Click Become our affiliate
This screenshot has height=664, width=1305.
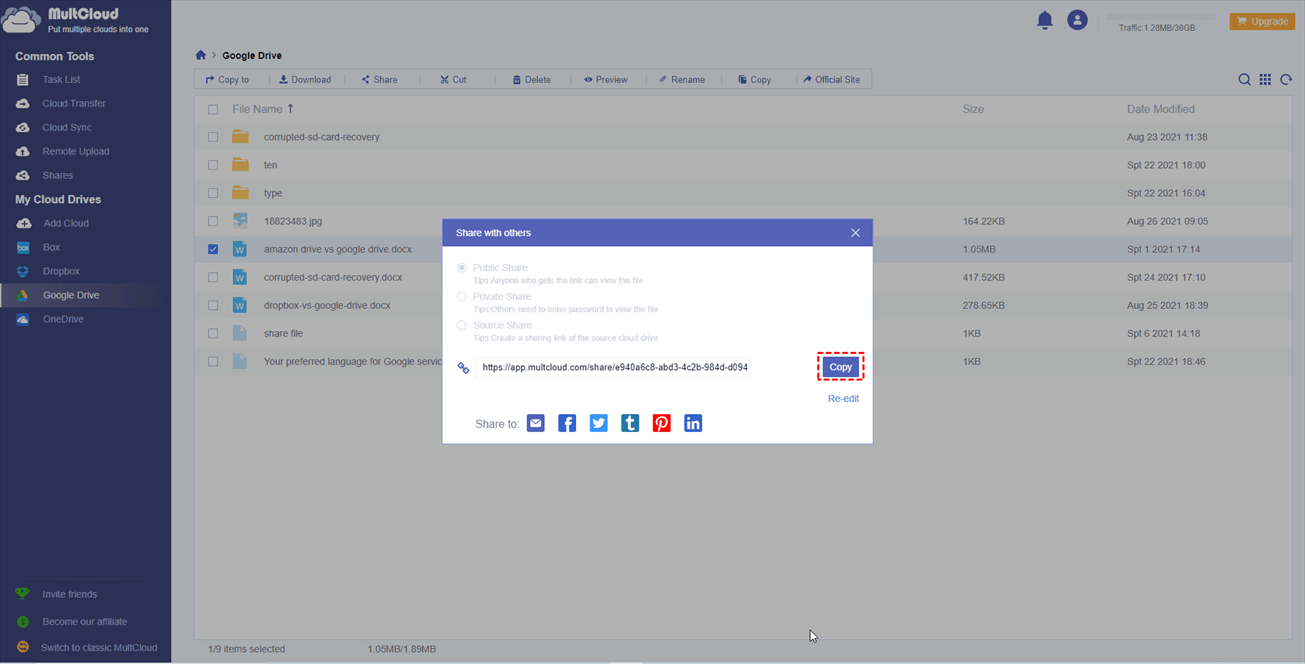[x=84, y=621]
